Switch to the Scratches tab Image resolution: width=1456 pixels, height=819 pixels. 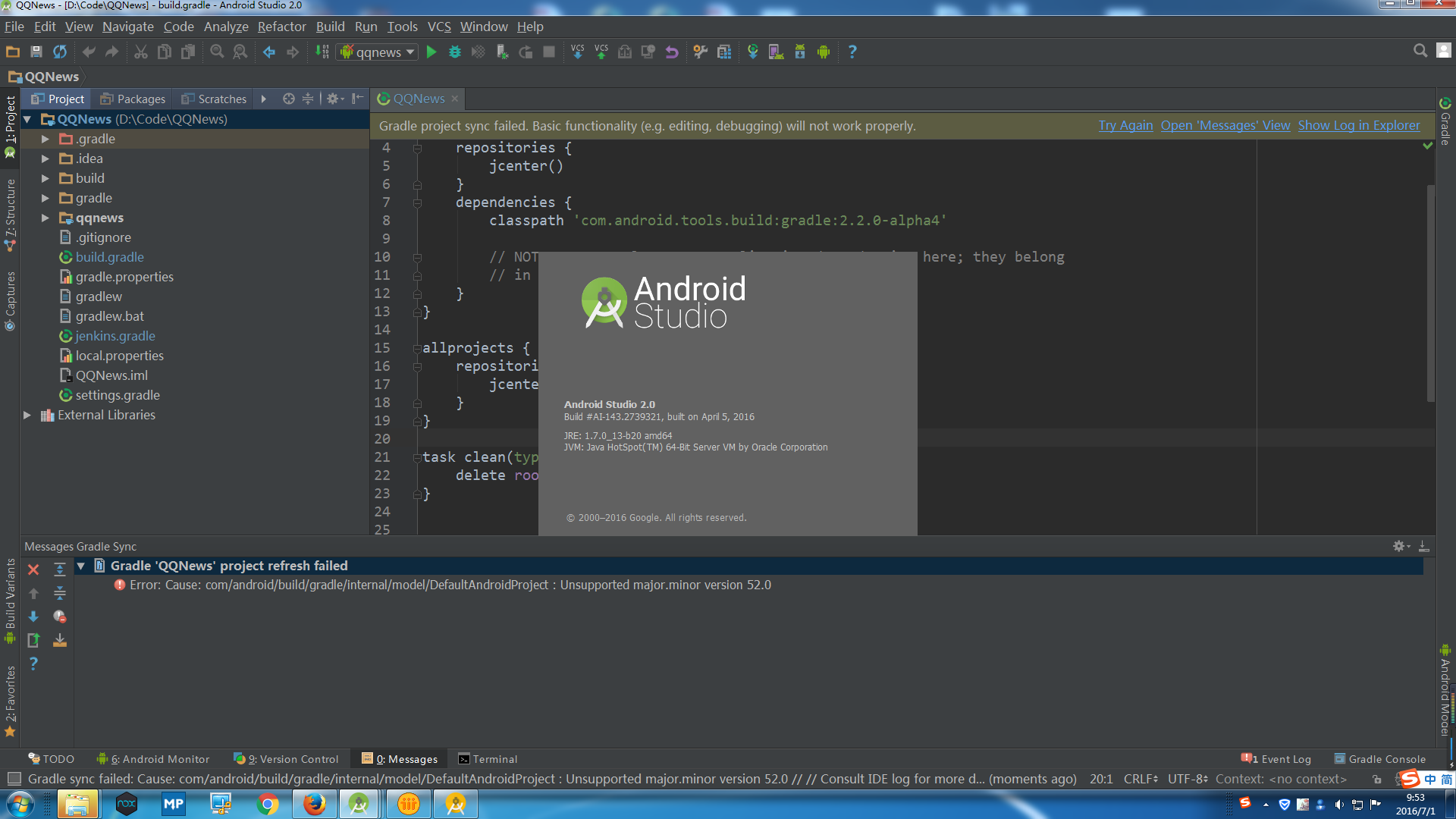click(x=215, y=99)
